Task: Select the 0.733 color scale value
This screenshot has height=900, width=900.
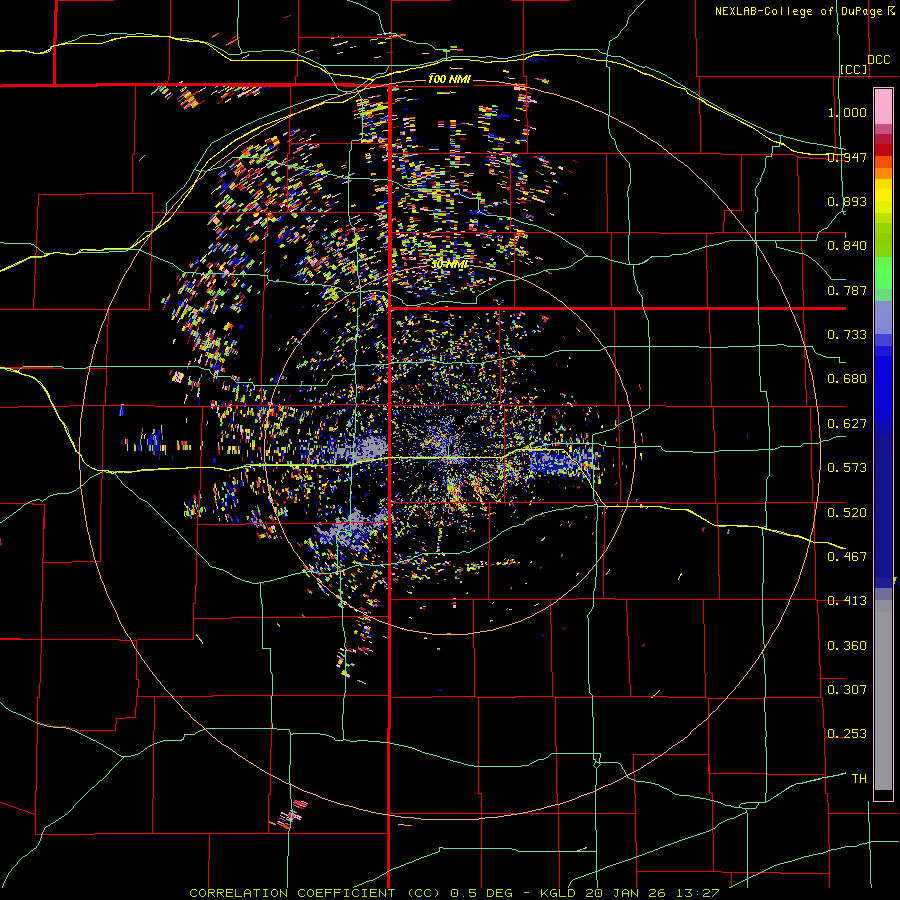Action: click(x=847, y=335)
